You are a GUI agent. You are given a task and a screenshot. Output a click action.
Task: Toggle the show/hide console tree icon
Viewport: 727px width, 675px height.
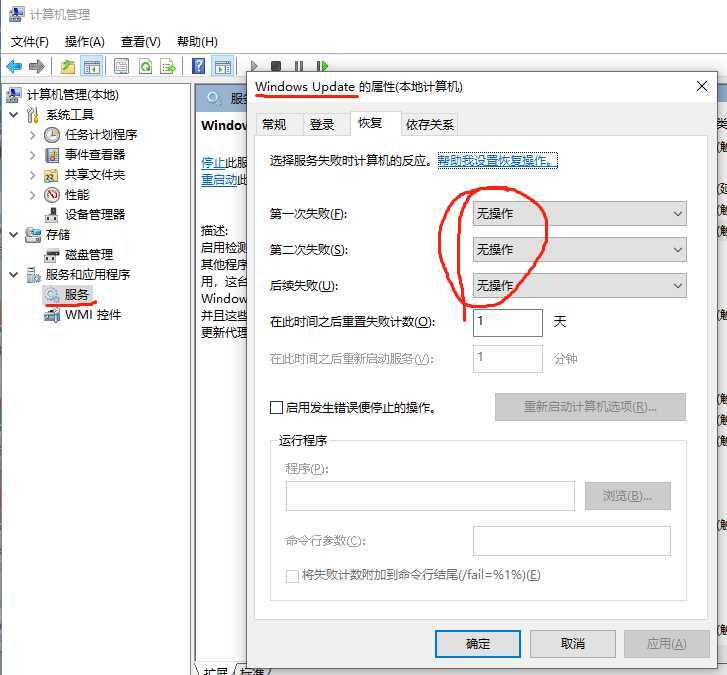click(91, 67)
